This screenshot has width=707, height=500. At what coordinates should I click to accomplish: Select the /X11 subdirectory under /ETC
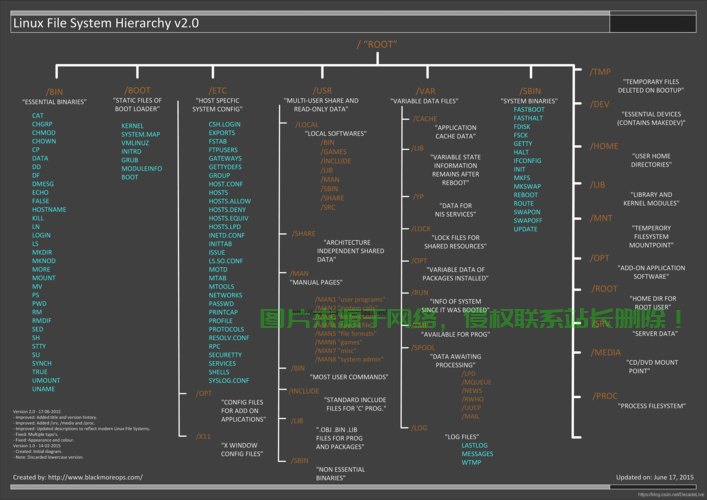coord(203,436)
